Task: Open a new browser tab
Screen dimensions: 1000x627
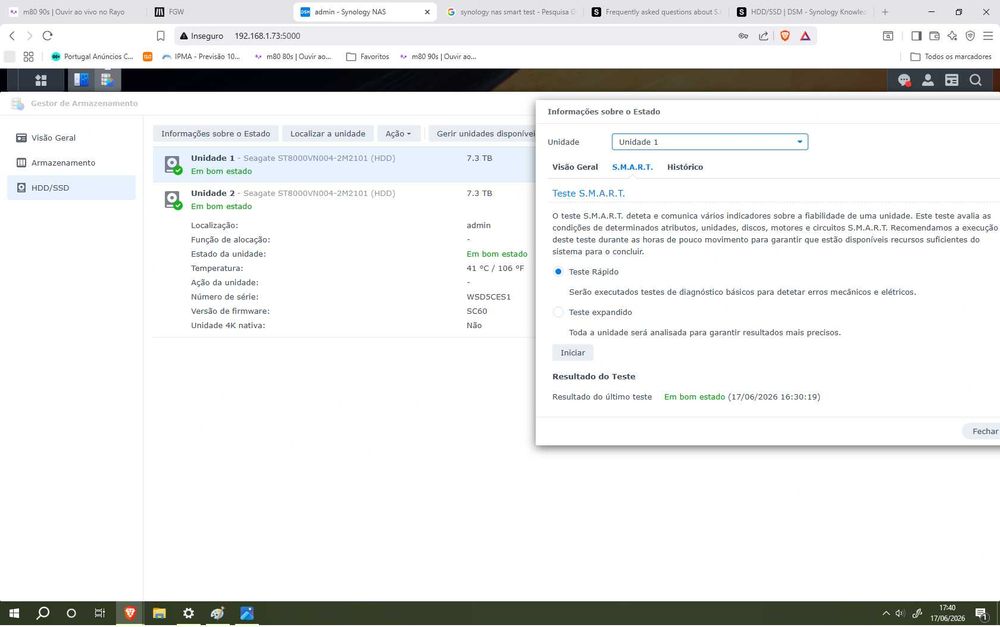Action: [885, 12]
